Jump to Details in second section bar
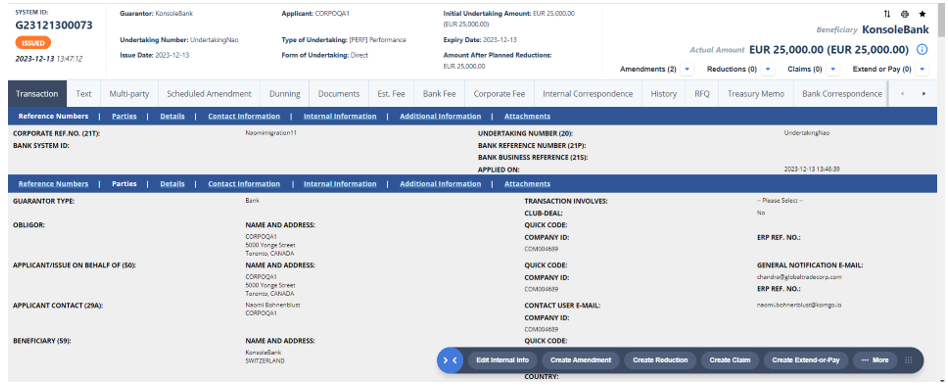Image resolution: width=948 pixels, height=387 pixels. tap(172, 184)
